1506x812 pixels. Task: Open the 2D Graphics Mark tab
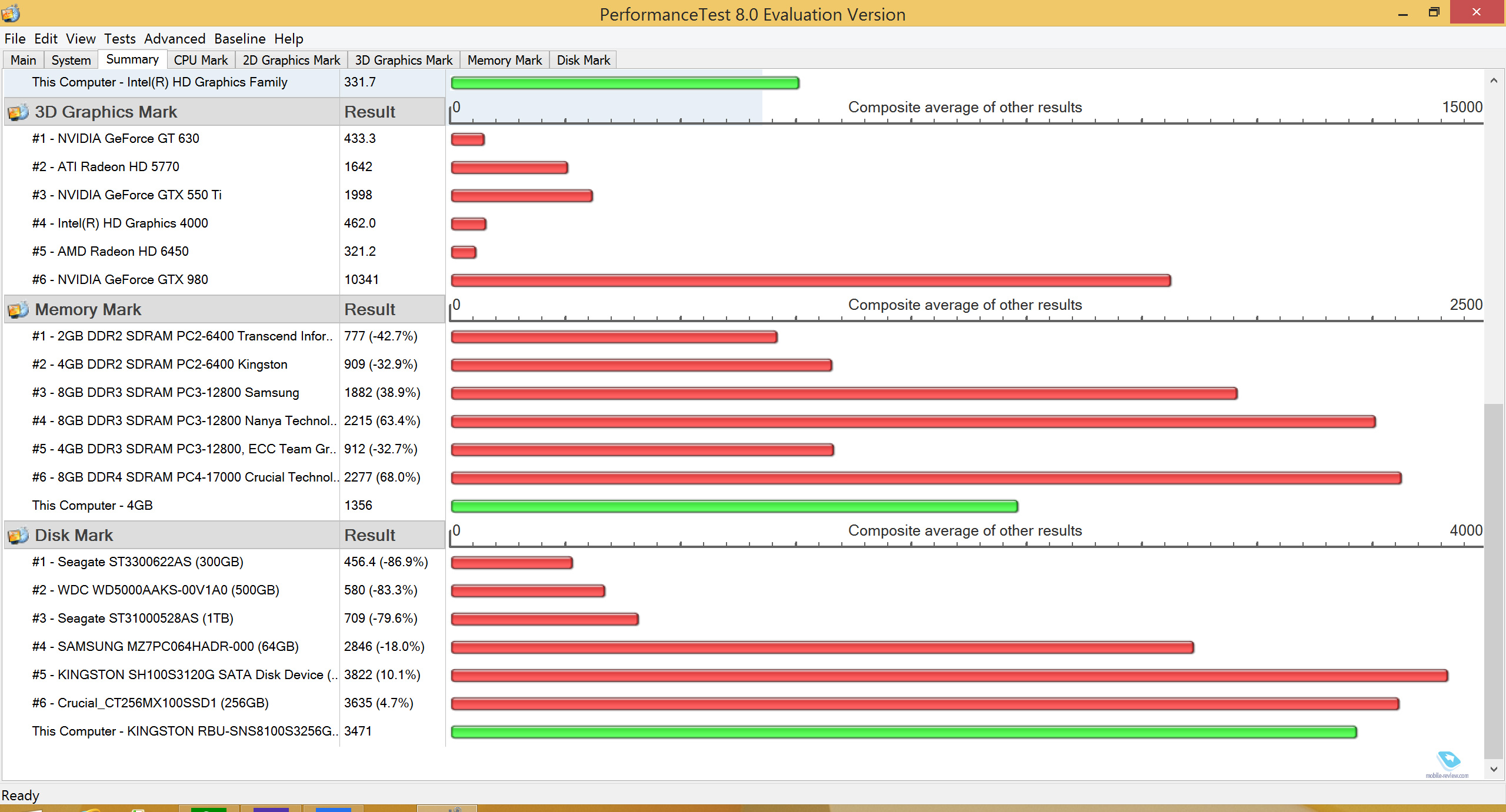click(x=291, y=60)
